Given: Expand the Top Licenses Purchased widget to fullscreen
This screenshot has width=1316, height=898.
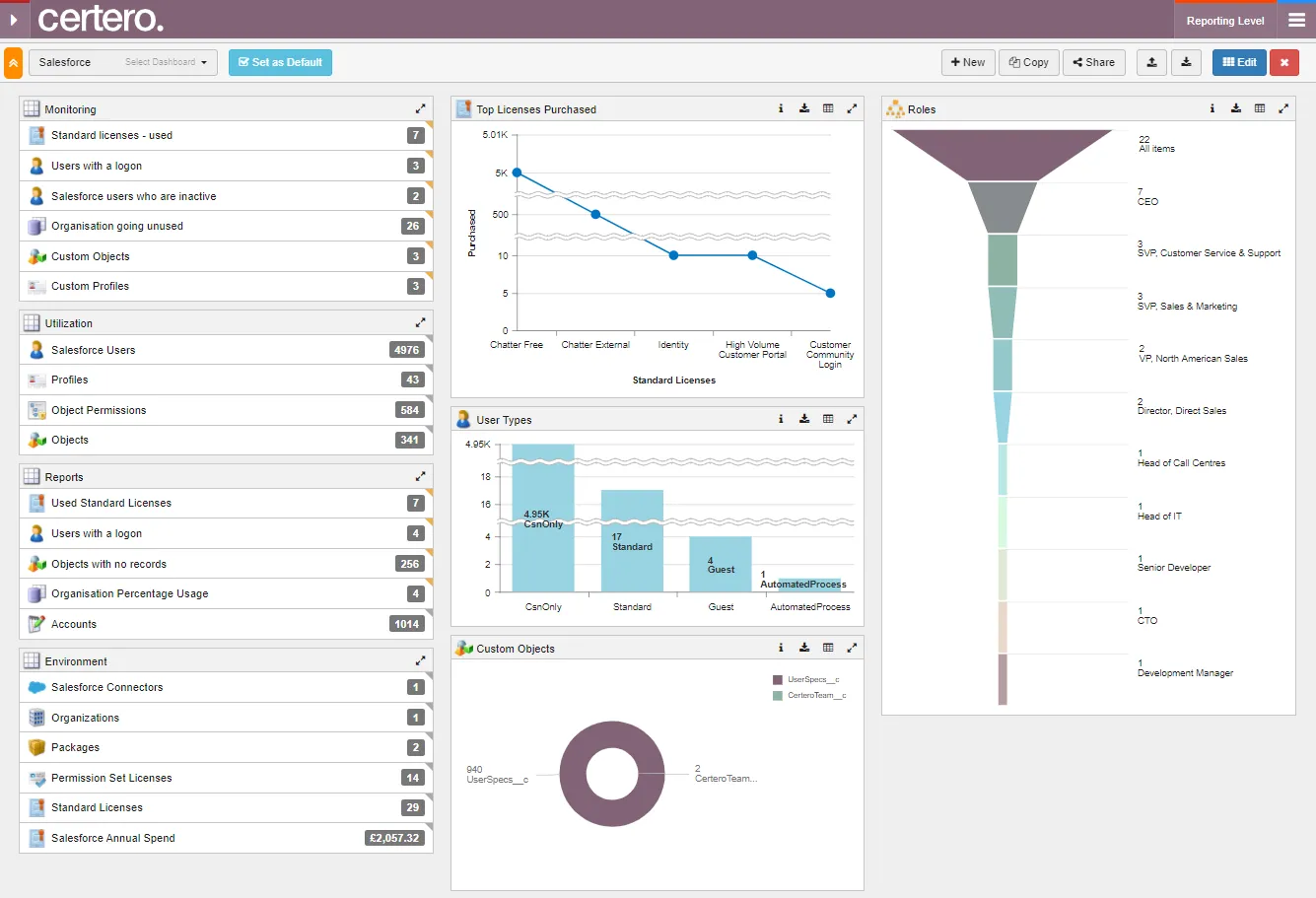Looking at the screenshot, I should (x=852, y=108).
